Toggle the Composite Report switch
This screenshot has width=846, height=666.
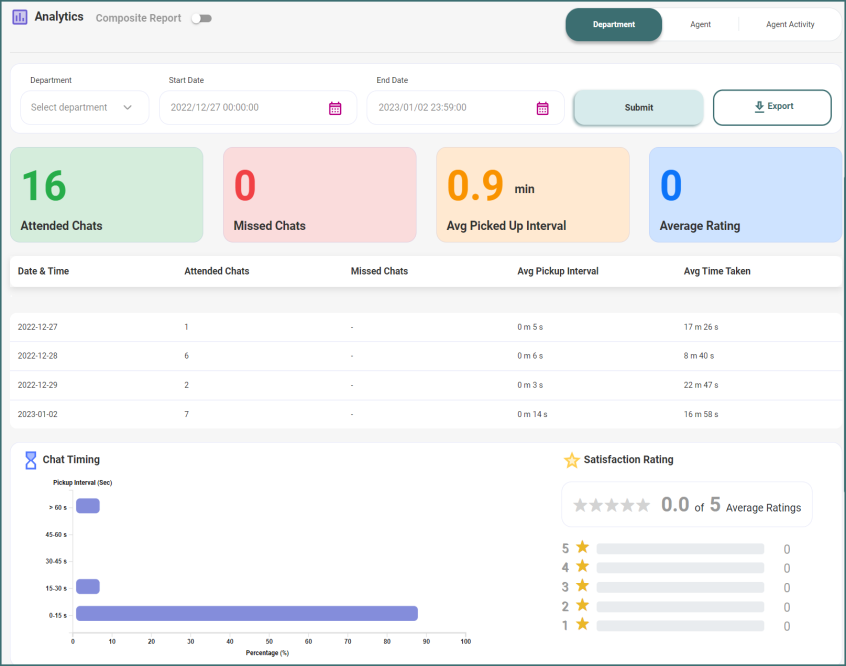coord(201,18)
